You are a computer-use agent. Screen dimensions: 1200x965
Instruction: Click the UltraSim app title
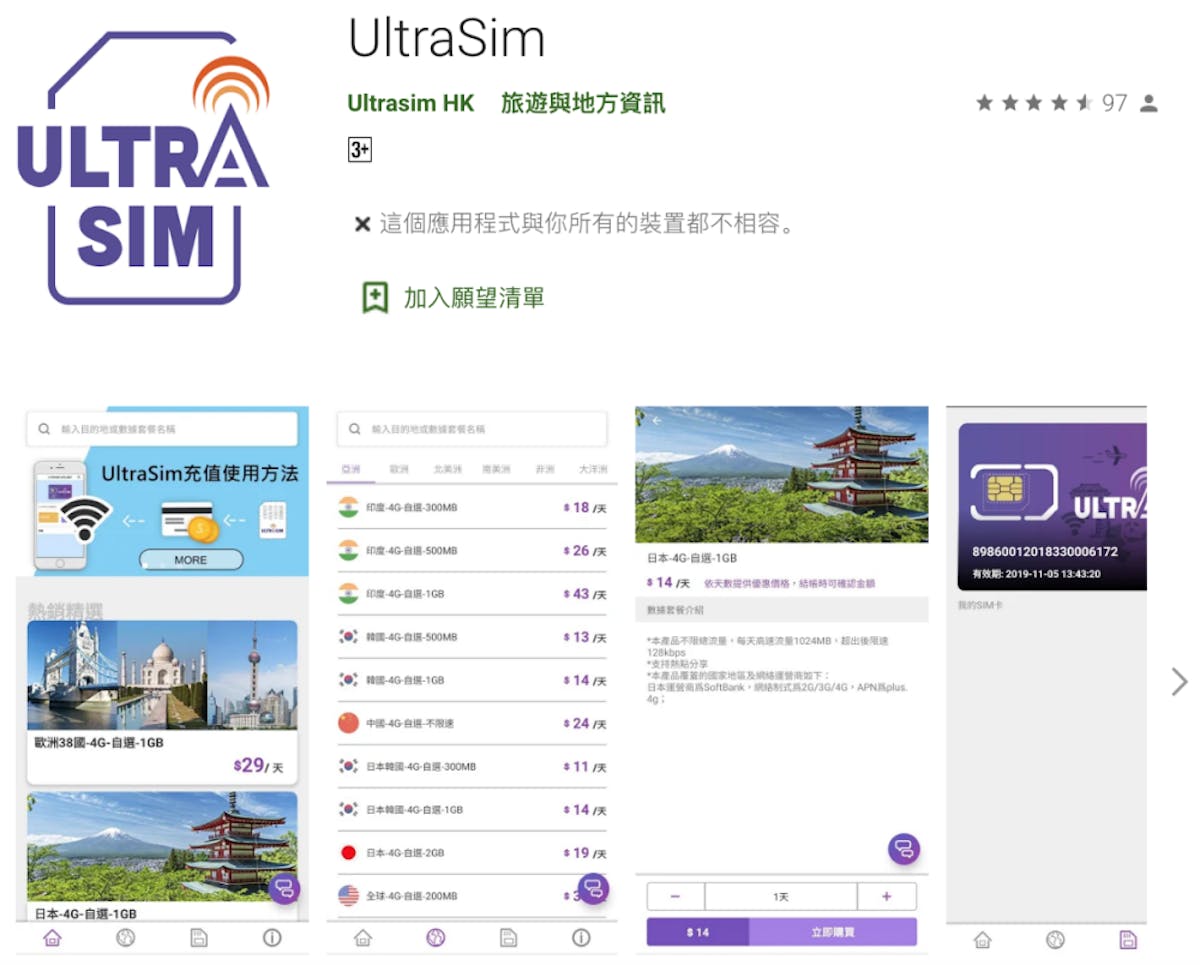pyautogui.click(x=446, y=40)
